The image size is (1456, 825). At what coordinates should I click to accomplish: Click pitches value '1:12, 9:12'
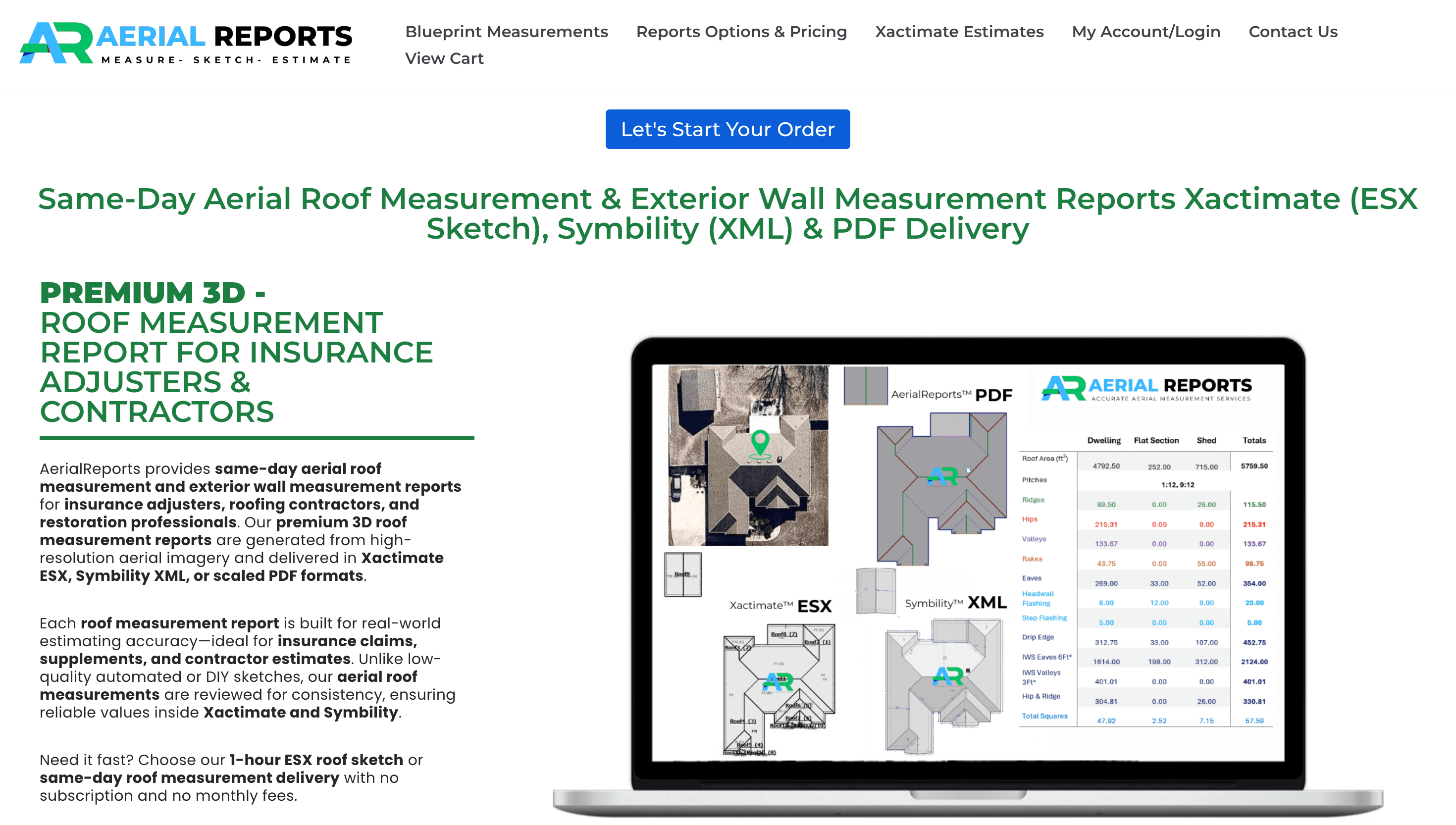coord(1177,484)
